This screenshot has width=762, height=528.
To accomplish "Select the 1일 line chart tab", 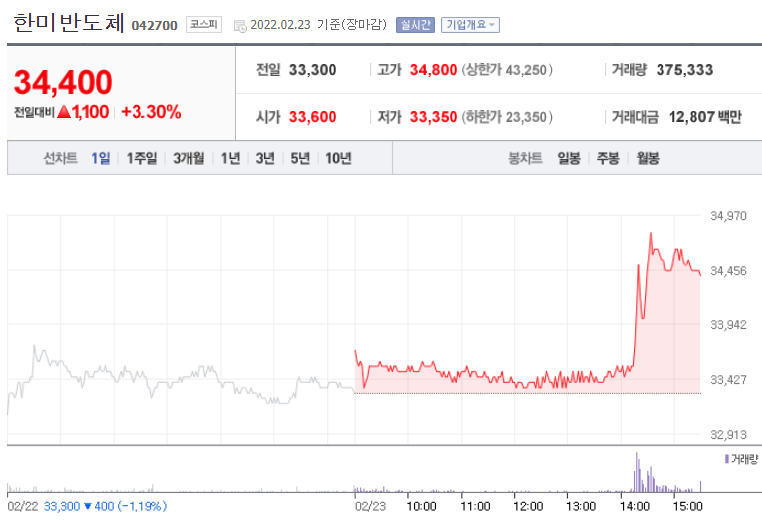I will pyautogui.click(x=101, y=158).
